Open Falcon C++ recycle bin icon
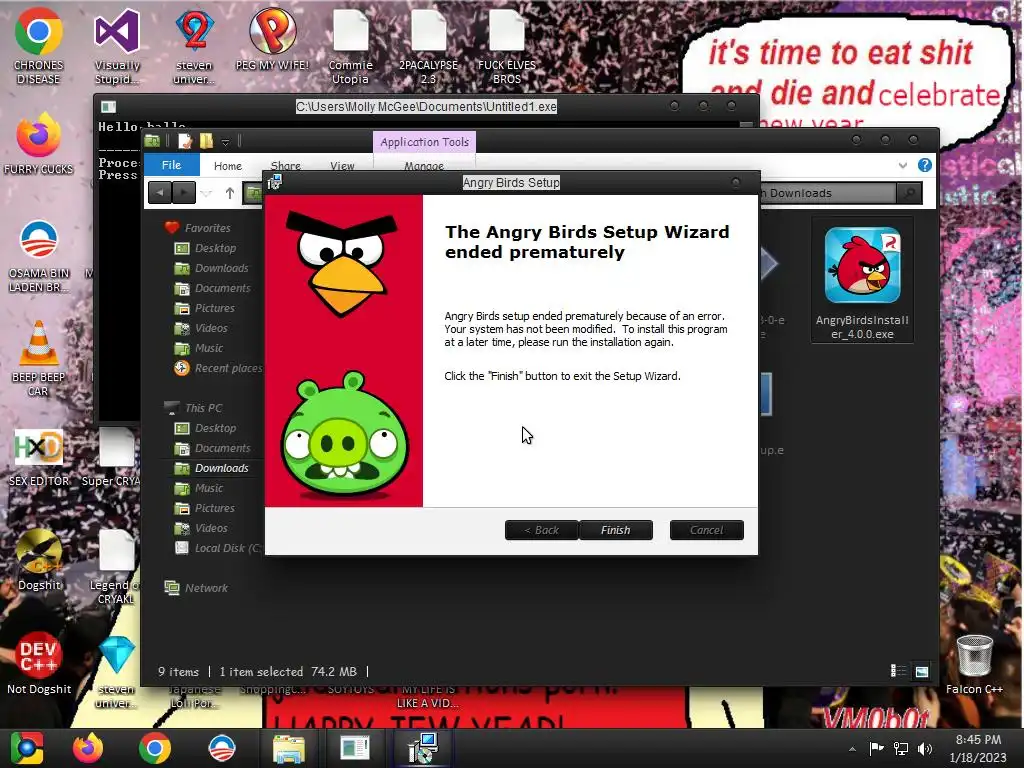This screenshot has width=1024, height=768. tap(974, 663)
